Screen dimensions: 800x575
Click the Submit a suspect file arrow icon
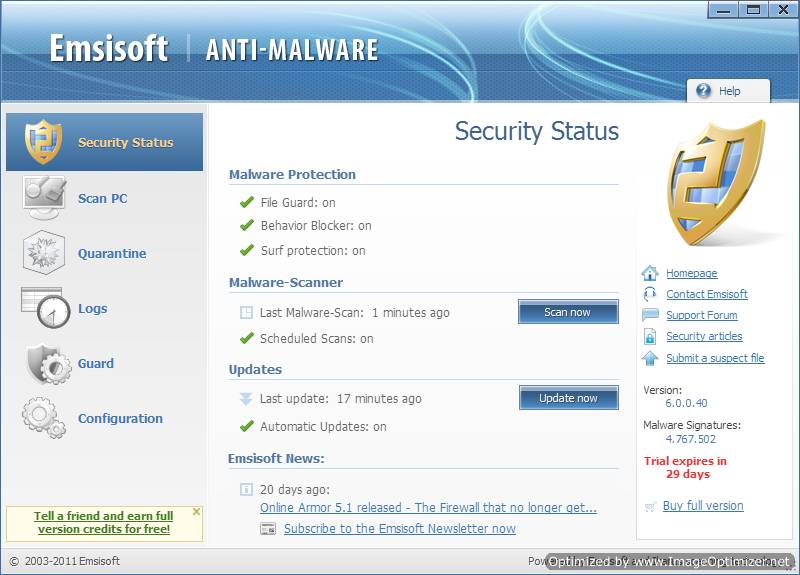click(x=650, y=358)
